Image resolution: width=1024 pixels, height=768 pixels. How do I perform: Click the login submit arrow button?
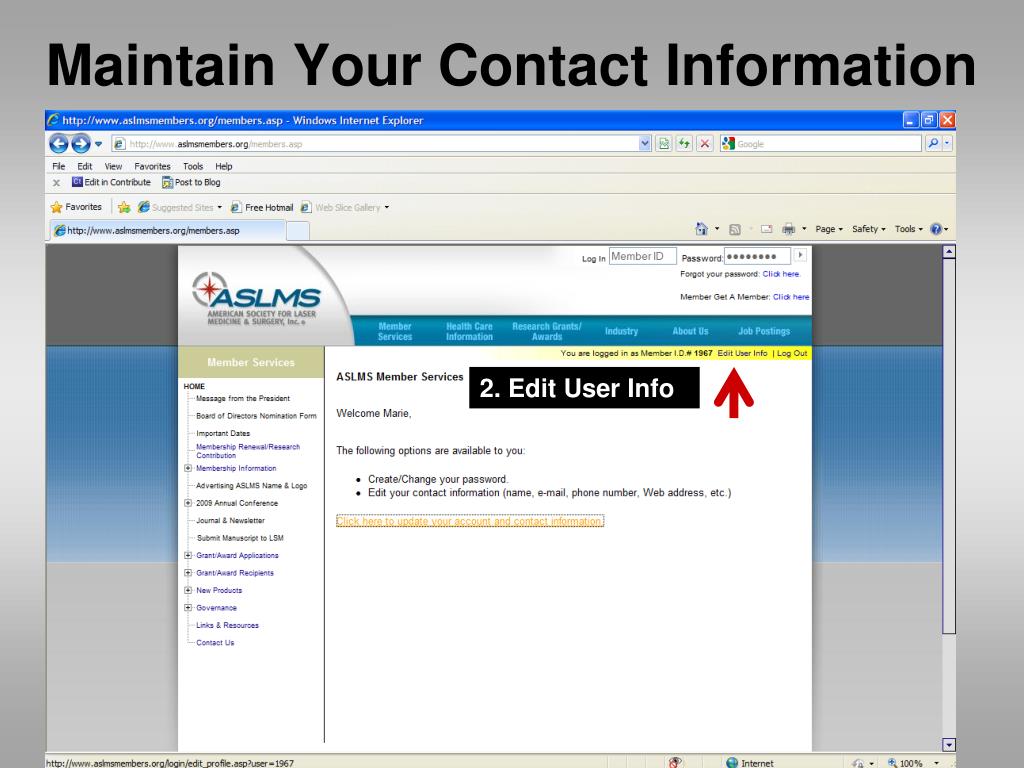[x=801, y=255]
